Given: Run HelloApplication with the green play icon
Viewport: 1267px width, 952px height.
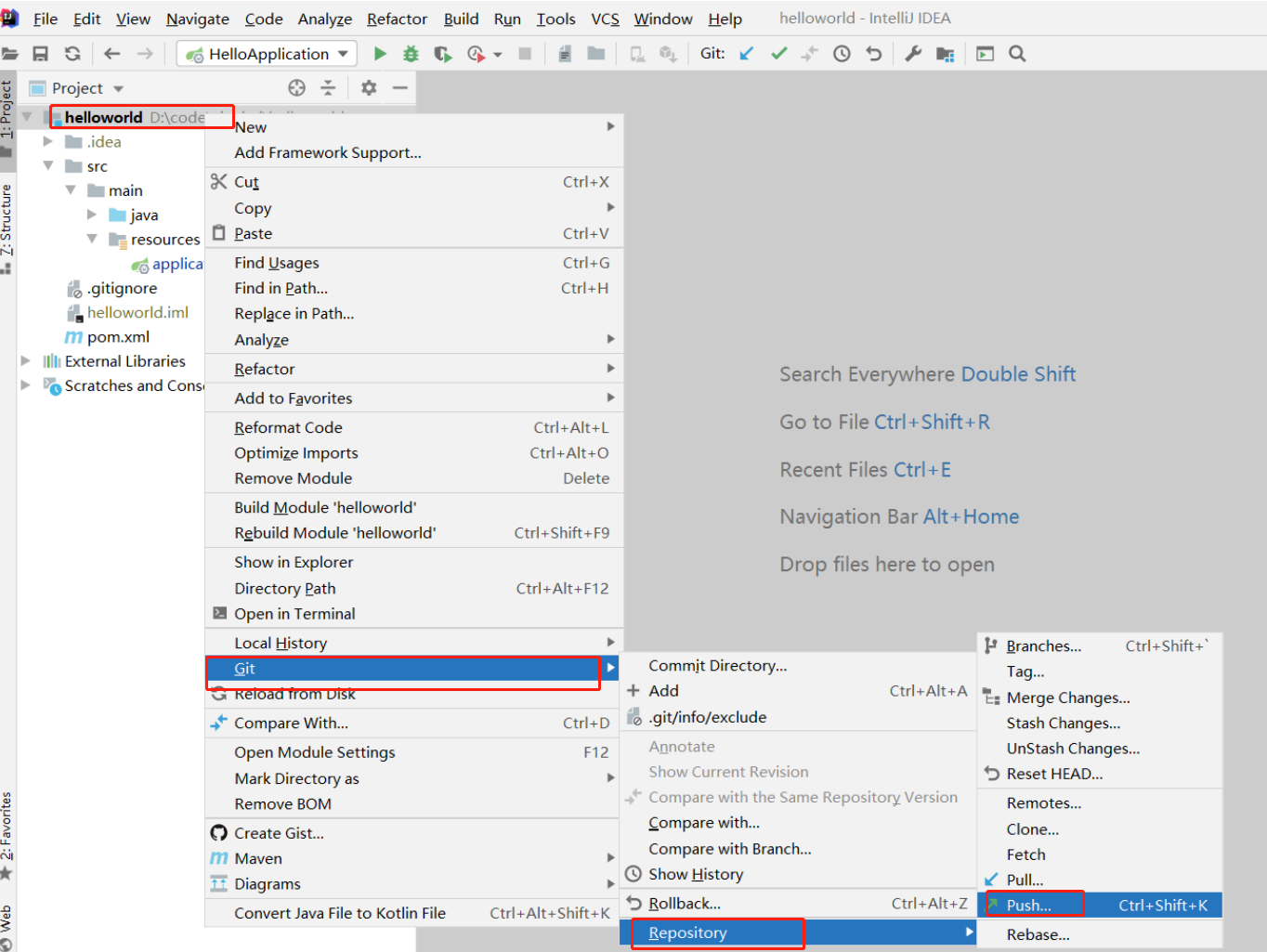Looking at the screenshot, I should pyautogui.click(x=380, y=54).
